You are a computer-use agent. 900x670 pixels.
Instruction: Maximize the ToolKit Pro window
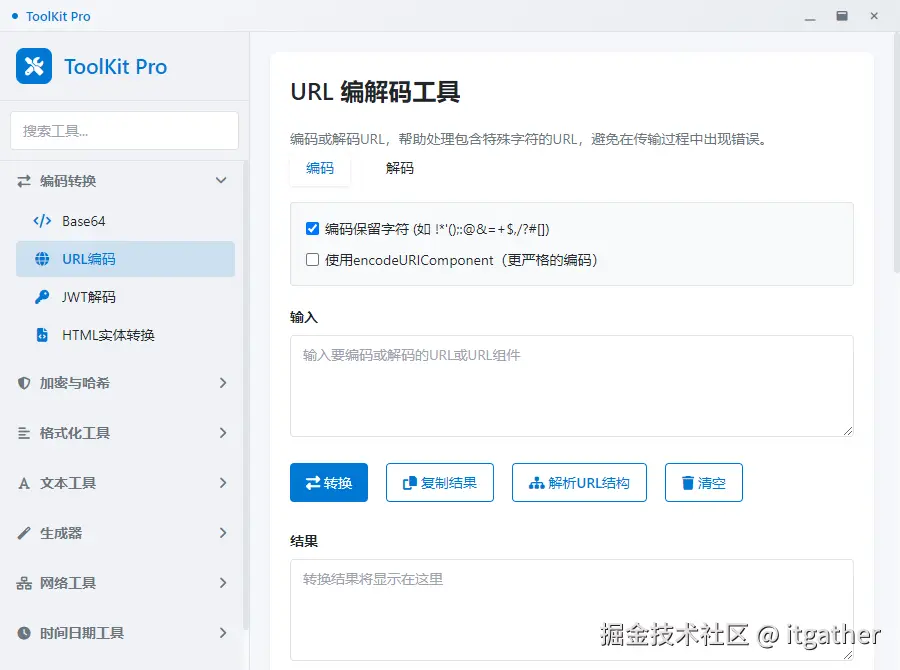click(x=842, y=16)
